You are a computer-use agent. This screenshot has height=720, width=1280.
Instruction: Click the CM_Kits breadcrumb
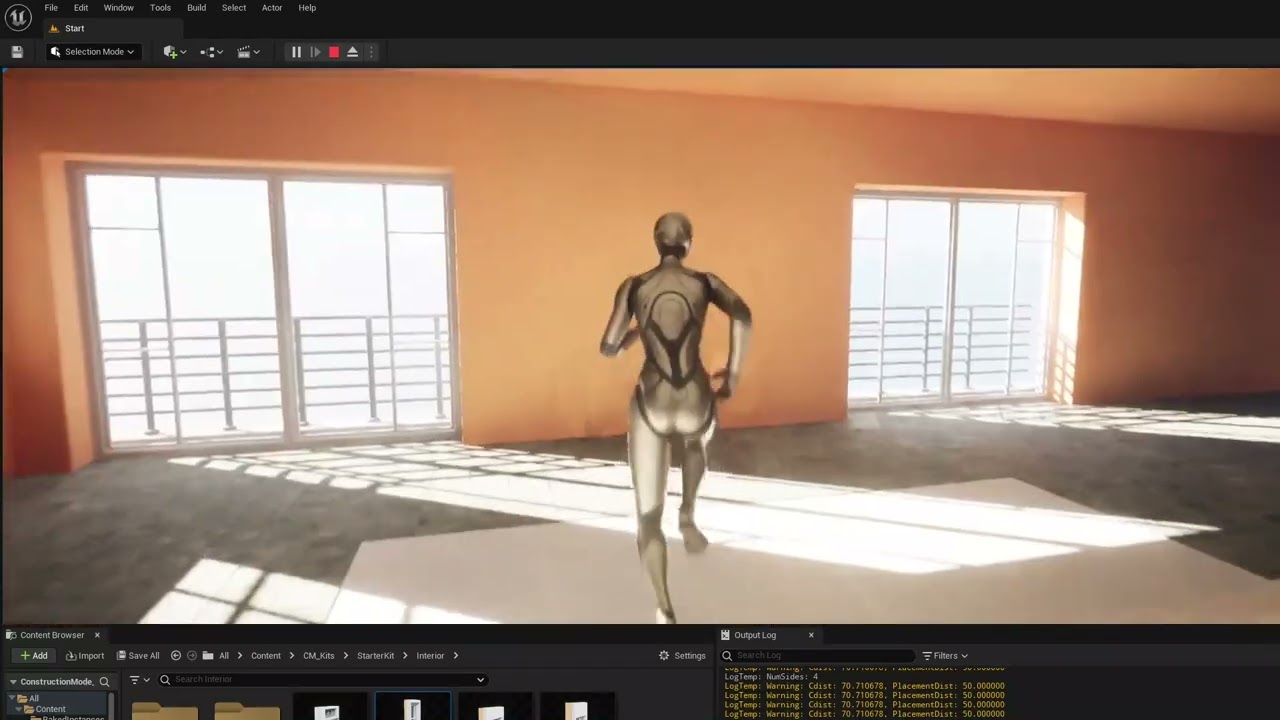[x=319, y=656]
